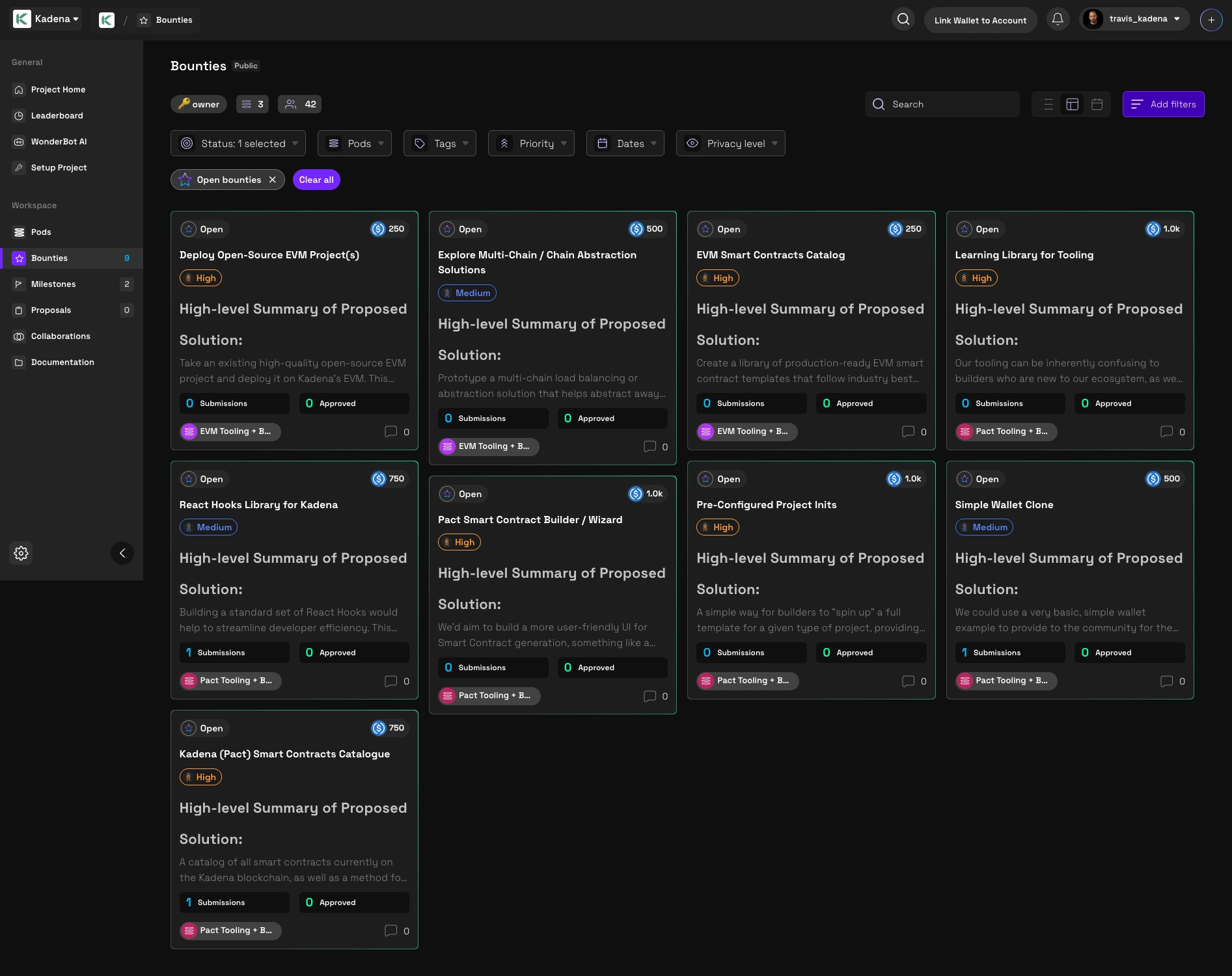The image size is (1232, 976).
Task: Open comments on Explore Multi-Chain card
Action: point(655,446)
